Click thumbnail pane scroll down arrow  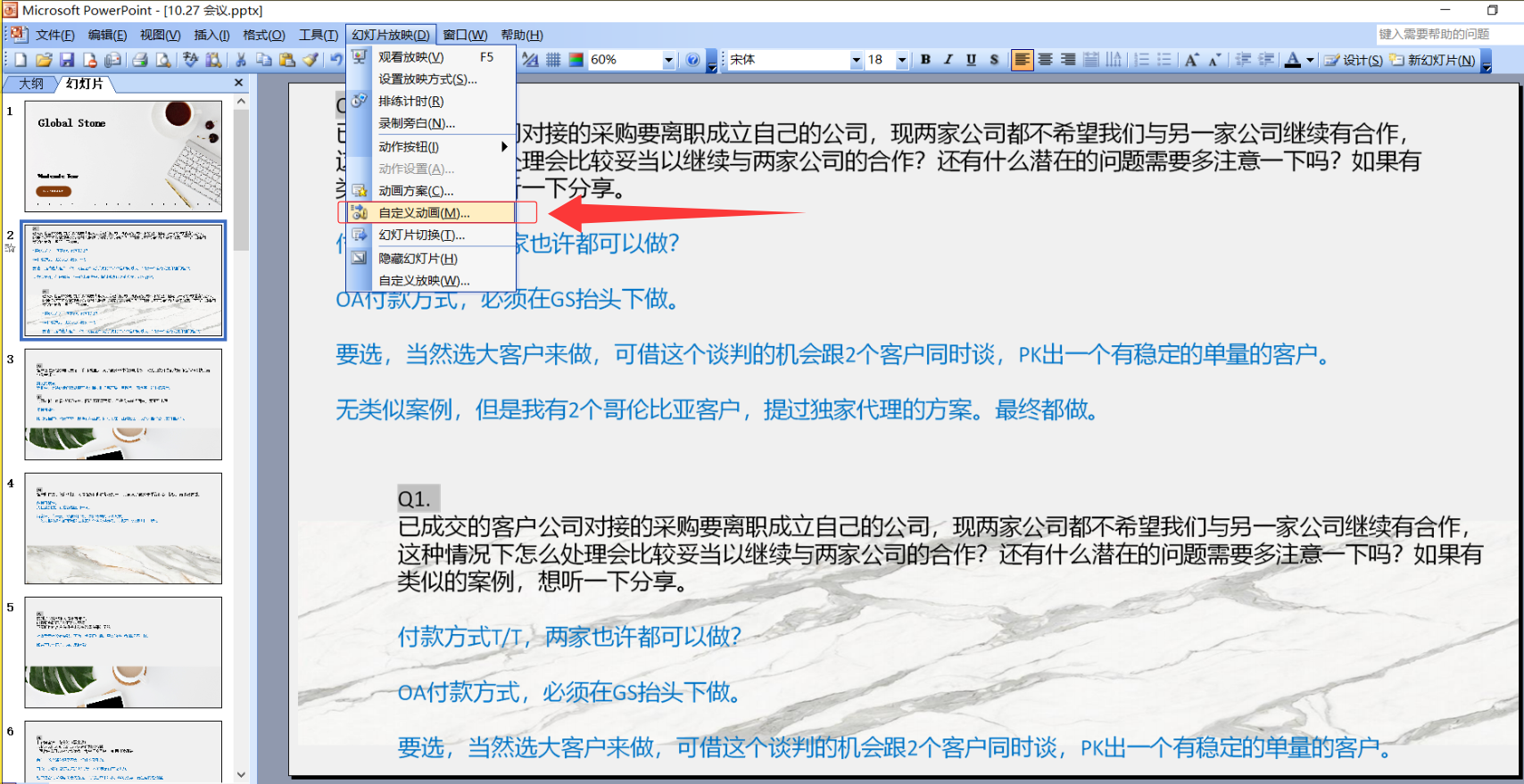pyautogui.click(x=241, y=774)
